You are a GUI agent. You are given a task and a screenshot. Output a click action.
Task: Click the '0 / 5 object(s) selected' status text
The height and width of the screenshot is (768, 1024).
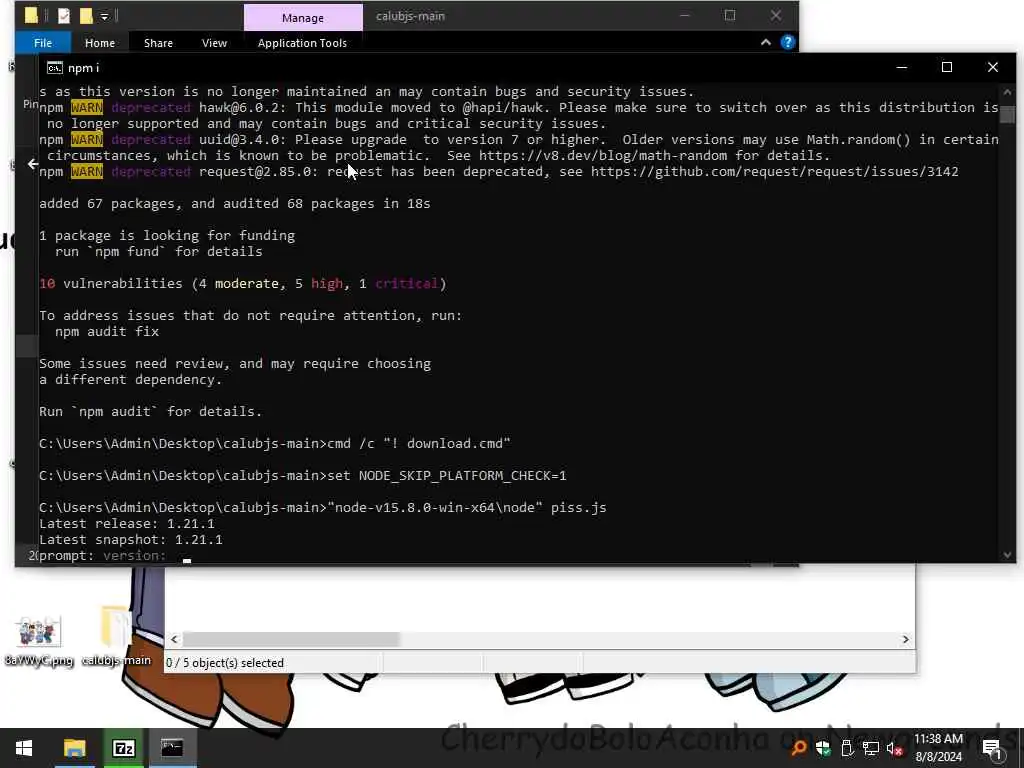pyautogui.click(x=225, y=663)
